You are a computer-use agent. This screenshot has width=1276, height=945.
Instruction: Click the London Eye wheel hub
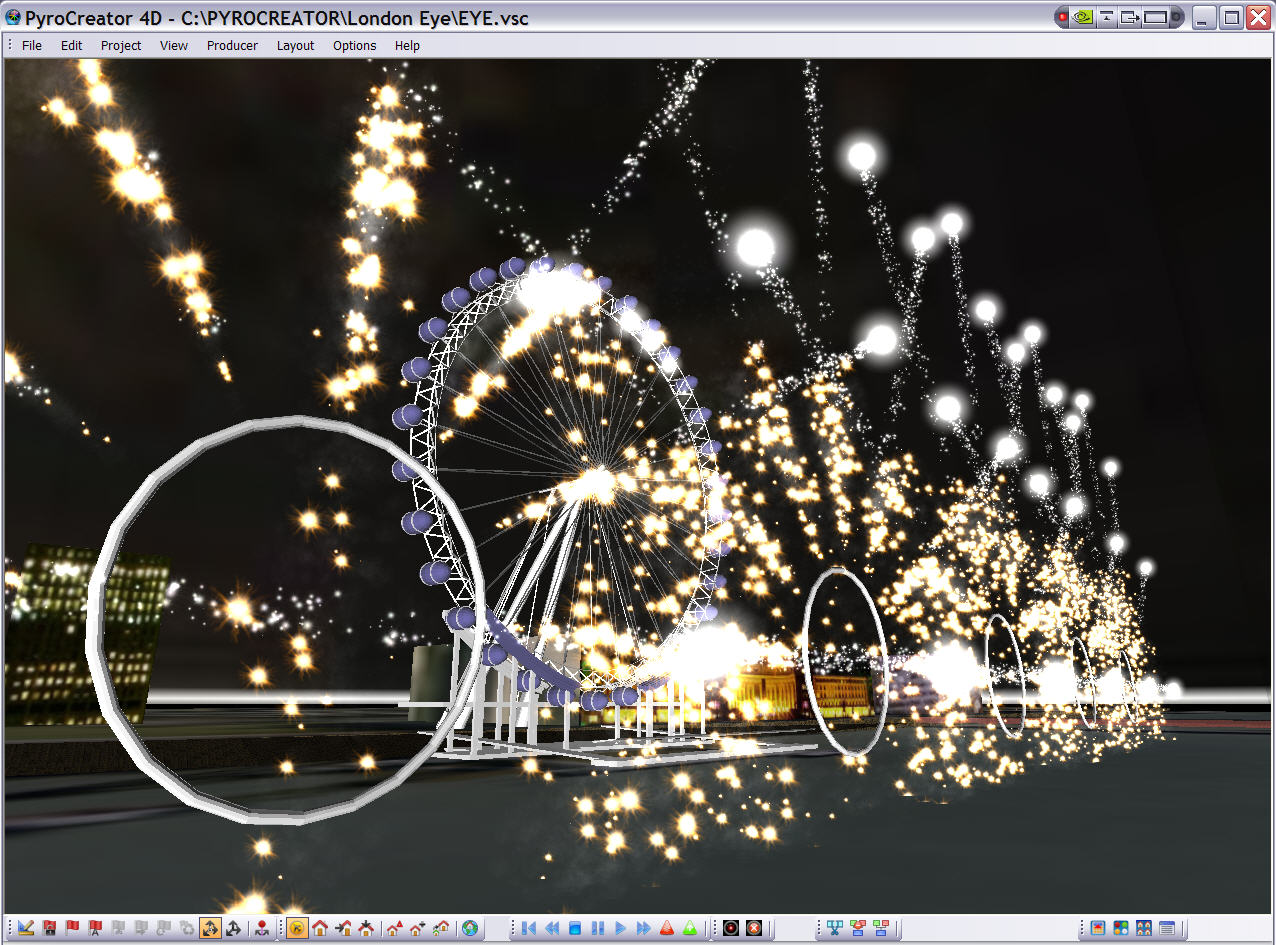coord(599,484)
